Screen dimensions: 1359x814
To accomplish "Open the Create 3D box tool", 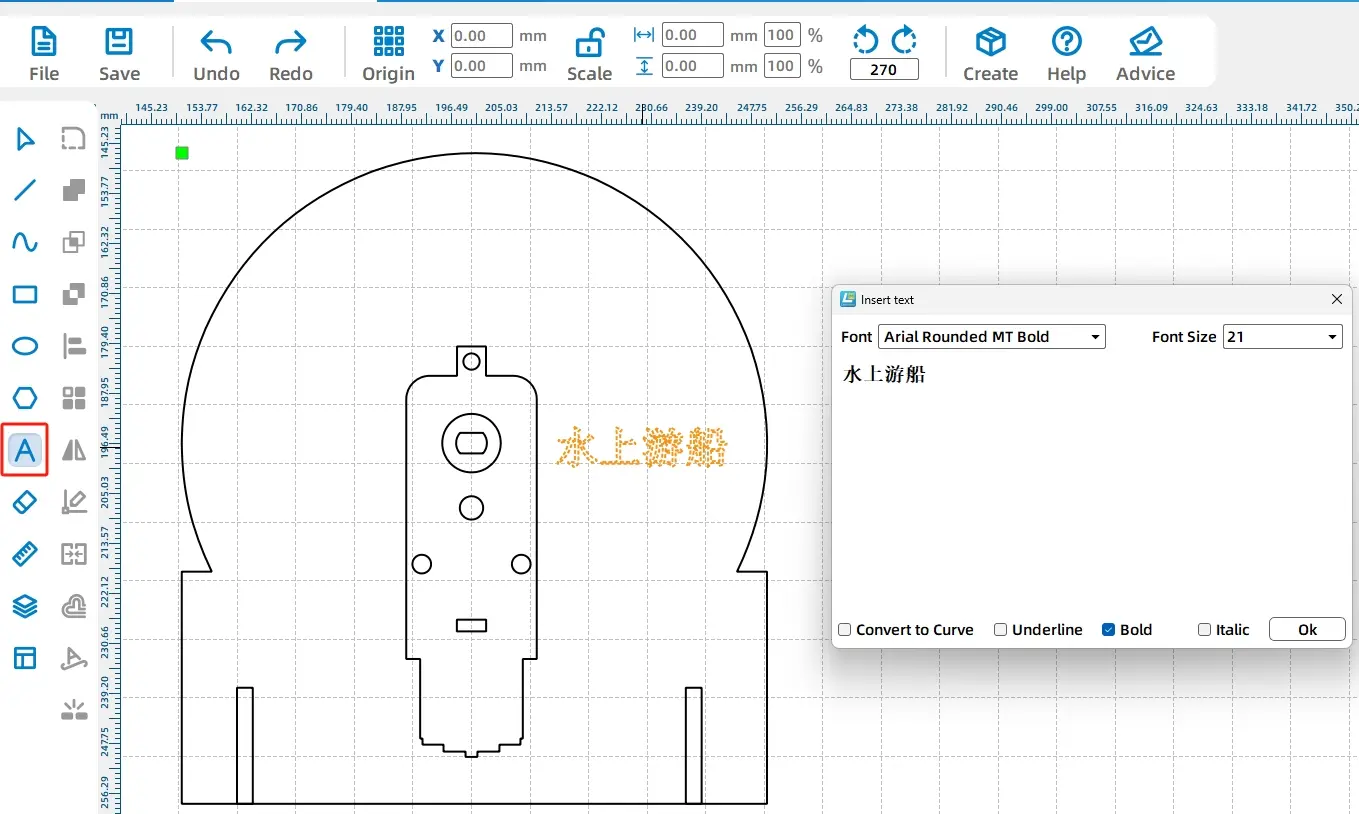I will pyautogui.click(x=990, y=54).
